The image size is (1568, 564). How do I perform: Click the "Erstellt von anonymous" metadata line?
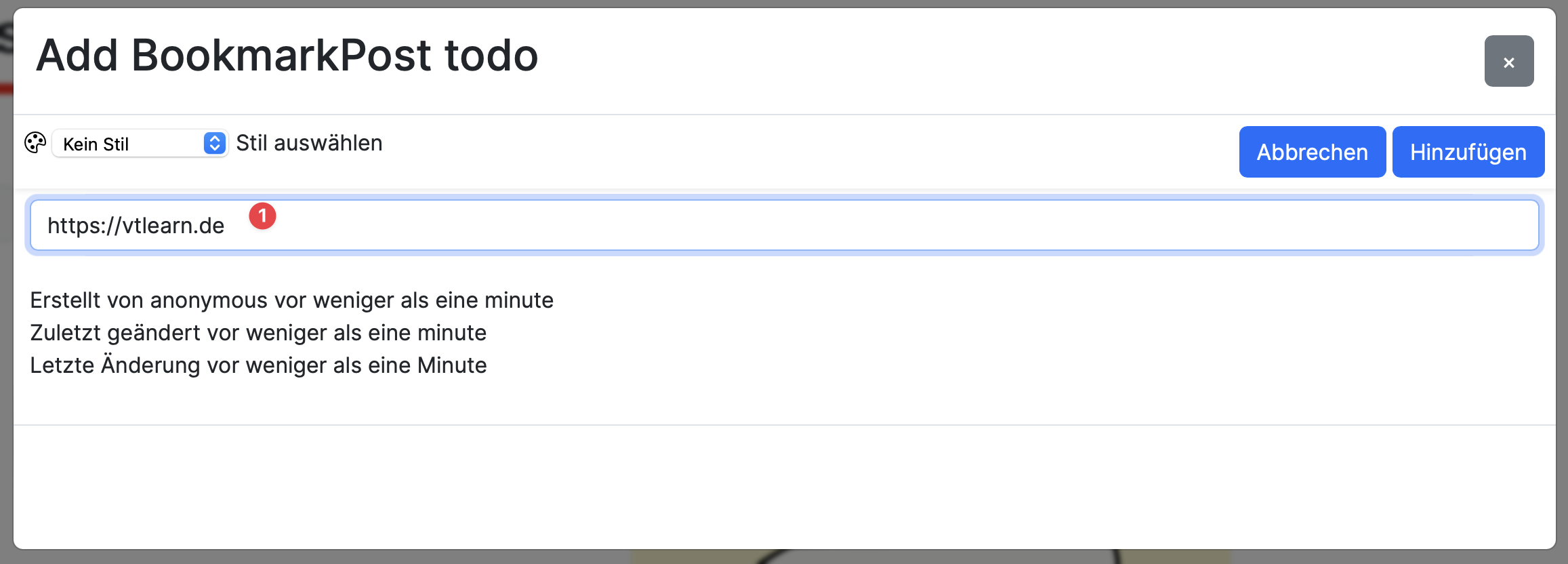click(x=291, y=300)
